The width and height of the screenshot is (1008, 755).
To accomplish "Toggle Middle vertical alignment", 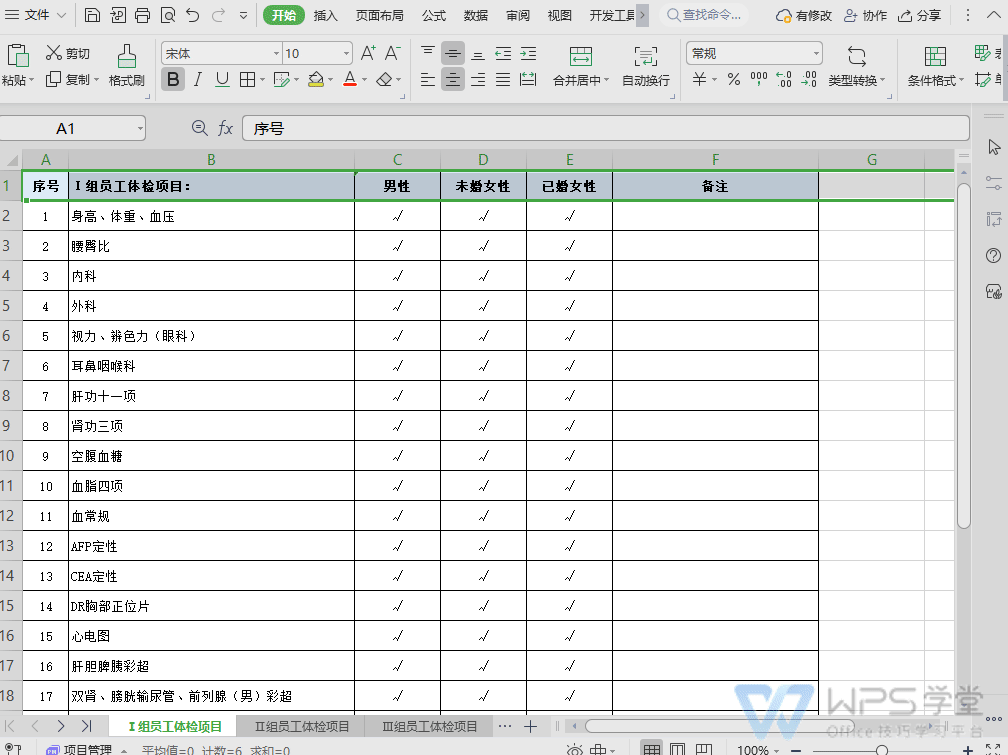I will (x=453, y=53).
